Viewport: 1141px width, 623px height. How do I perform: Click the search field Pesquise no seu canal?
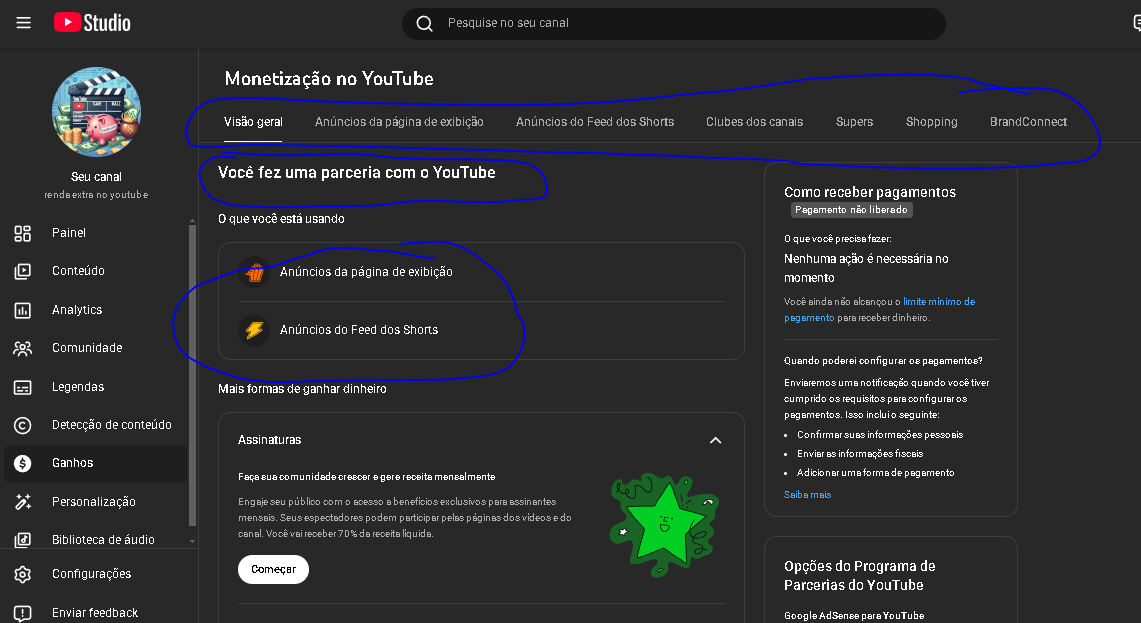coord(680,23)
